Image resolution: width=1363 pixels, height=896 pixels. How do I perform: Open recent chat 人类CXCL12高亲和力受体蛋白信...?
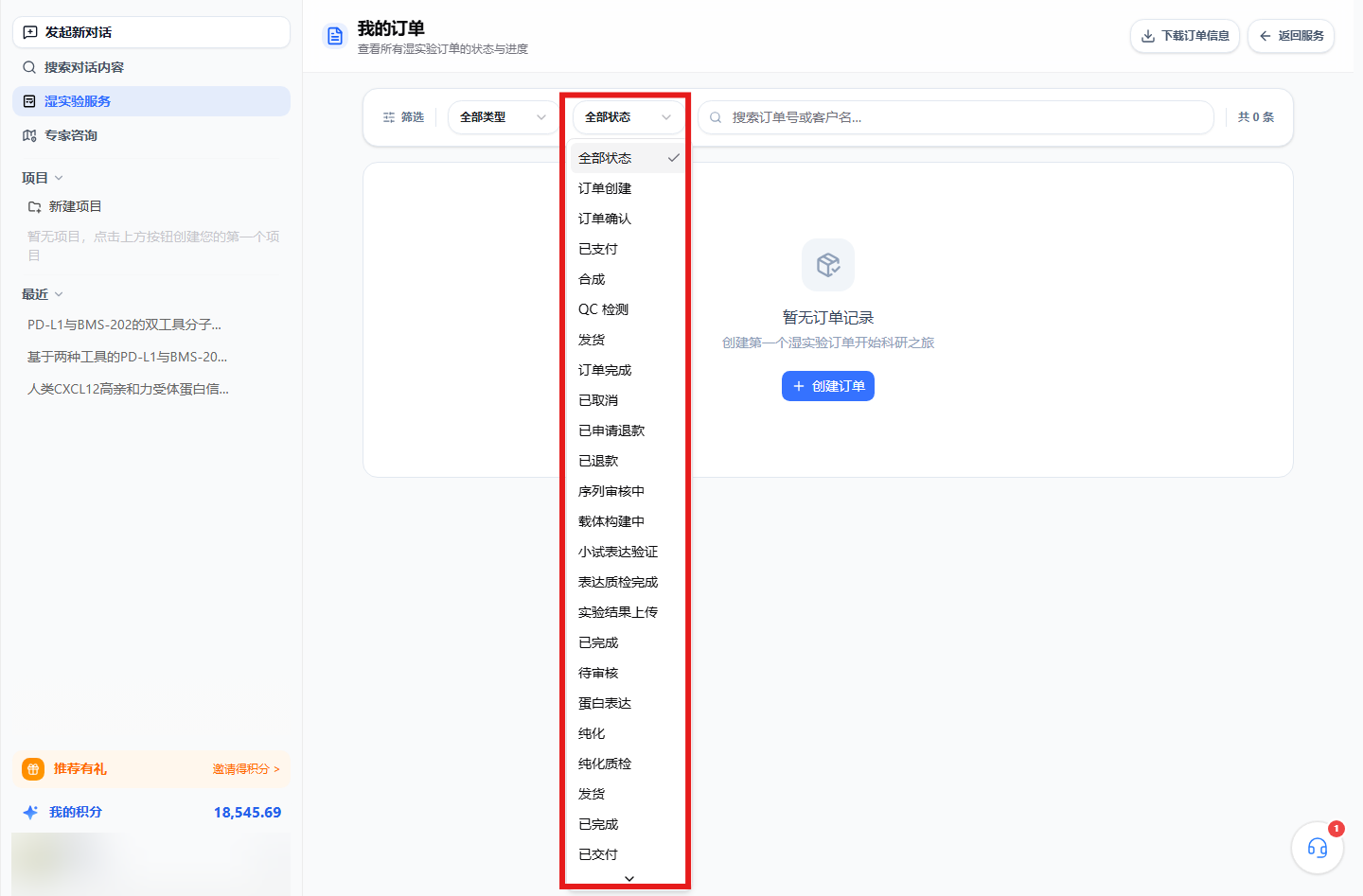[x=128, y=389]
